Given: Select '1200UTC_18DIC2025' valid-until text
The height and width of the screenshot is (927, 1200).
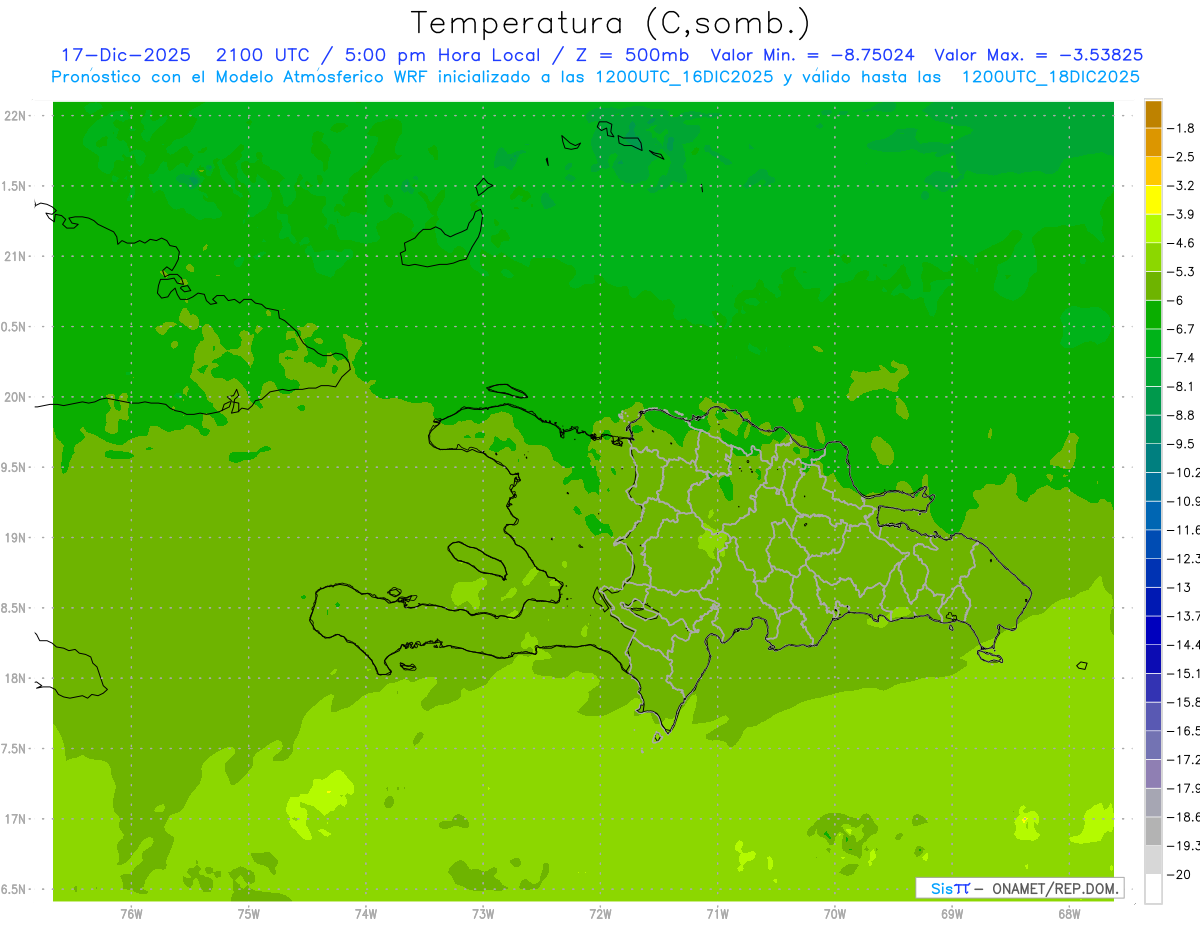Looking at the screenshot, I should click(1050, 77).
